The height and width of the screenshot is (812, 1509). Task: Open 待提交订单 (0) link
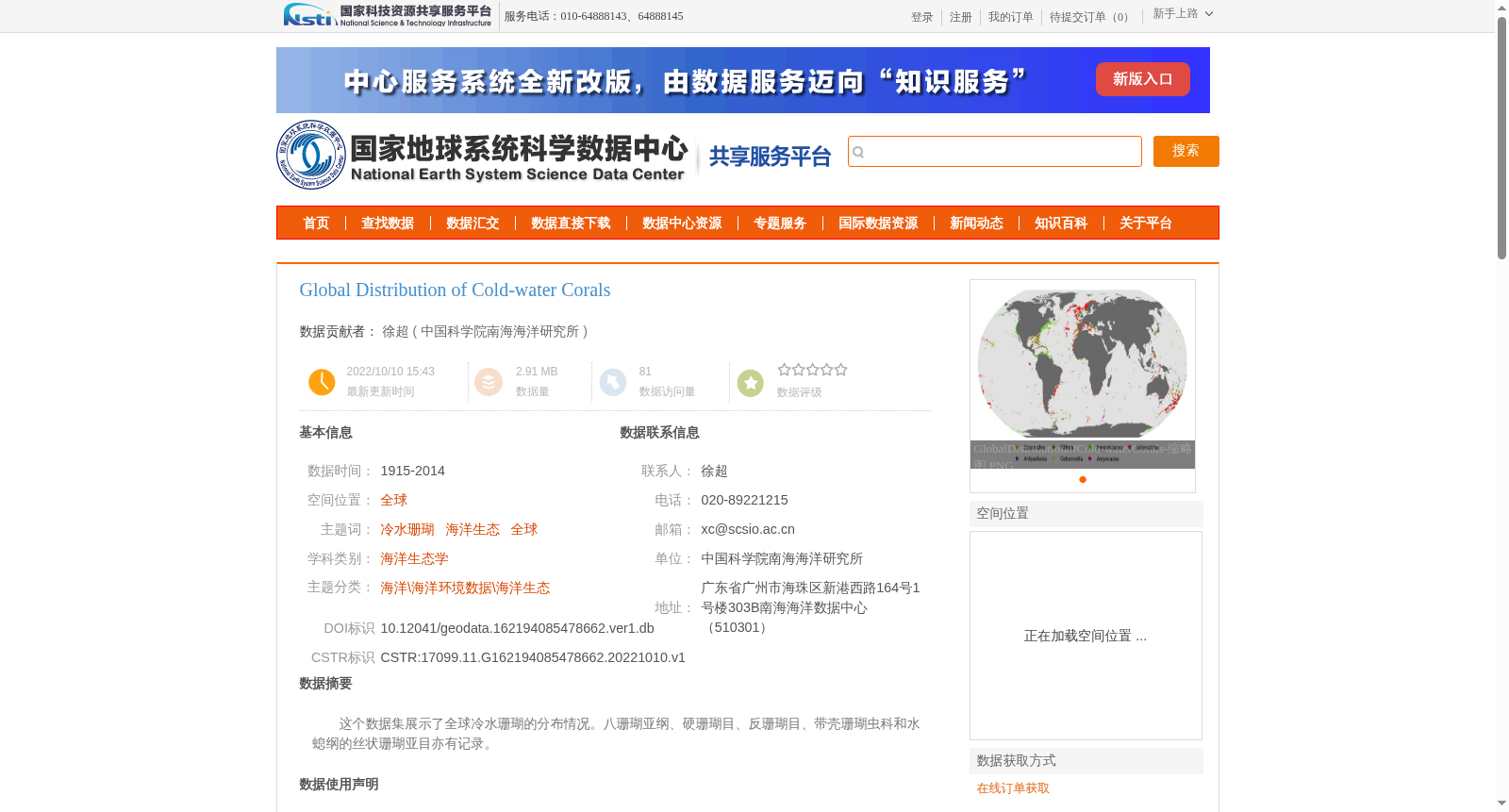1091,17
